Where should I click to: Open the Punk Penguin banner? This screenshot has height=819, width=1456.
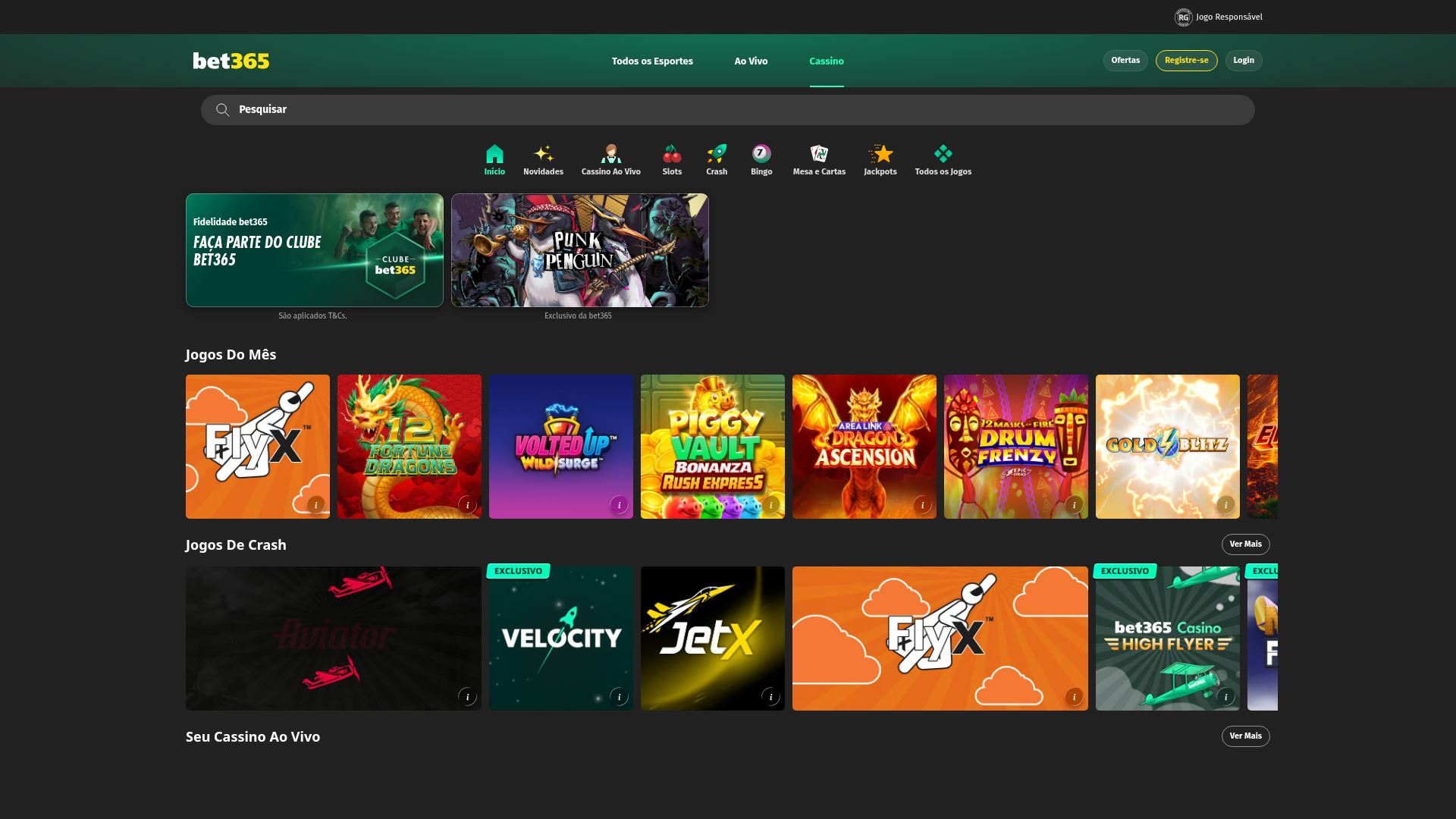point(580,250)
